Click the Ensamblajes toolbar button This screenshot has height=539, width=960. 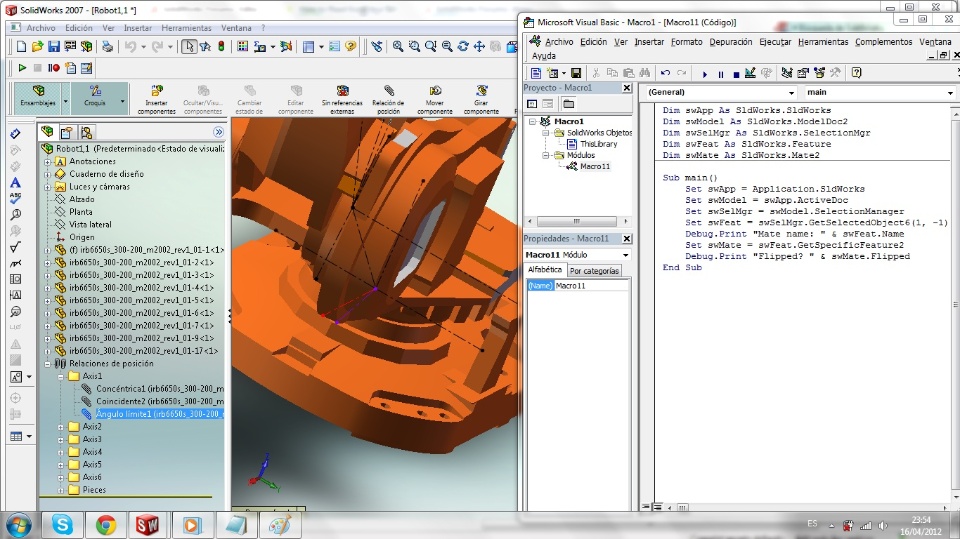tap(37, 98)
